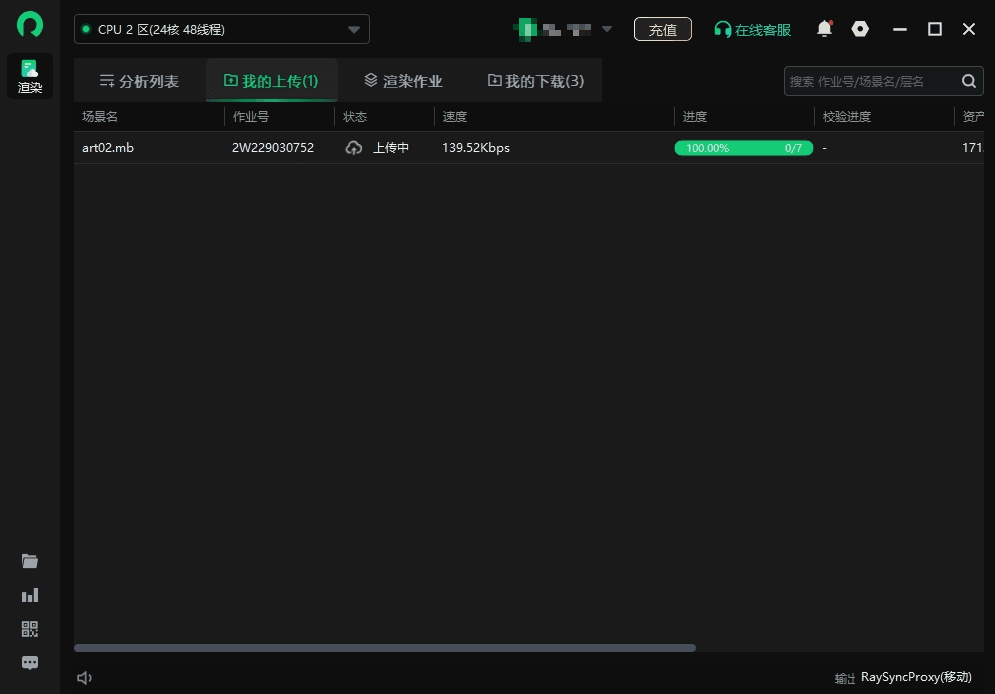This screenshot has width=995, height=694.
Task: Click the horizontal scrollbar at bottom
Action: pyautogui.click(x=384, y=648)
